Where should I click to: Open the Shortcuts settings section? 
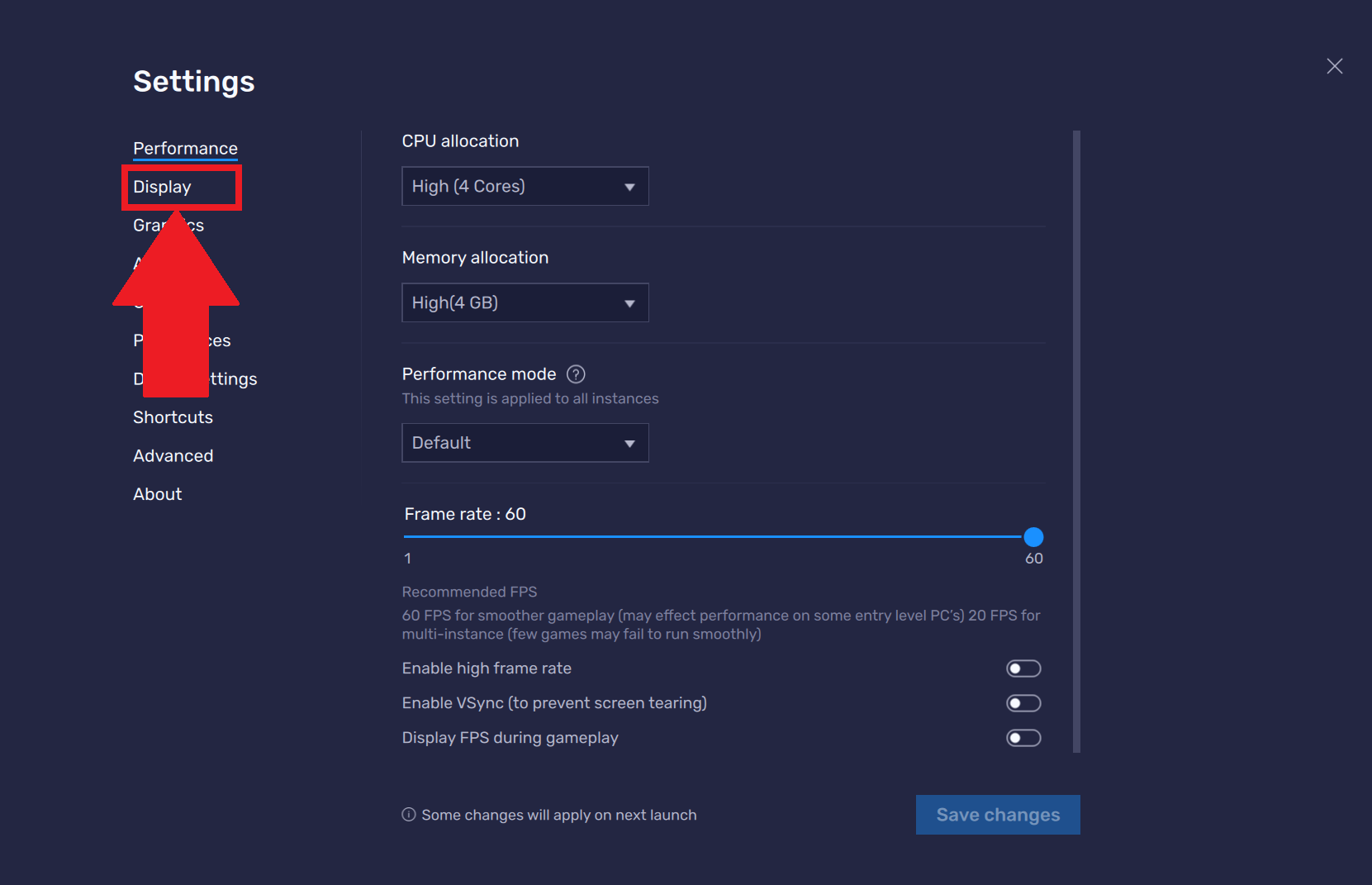[173, 417]
